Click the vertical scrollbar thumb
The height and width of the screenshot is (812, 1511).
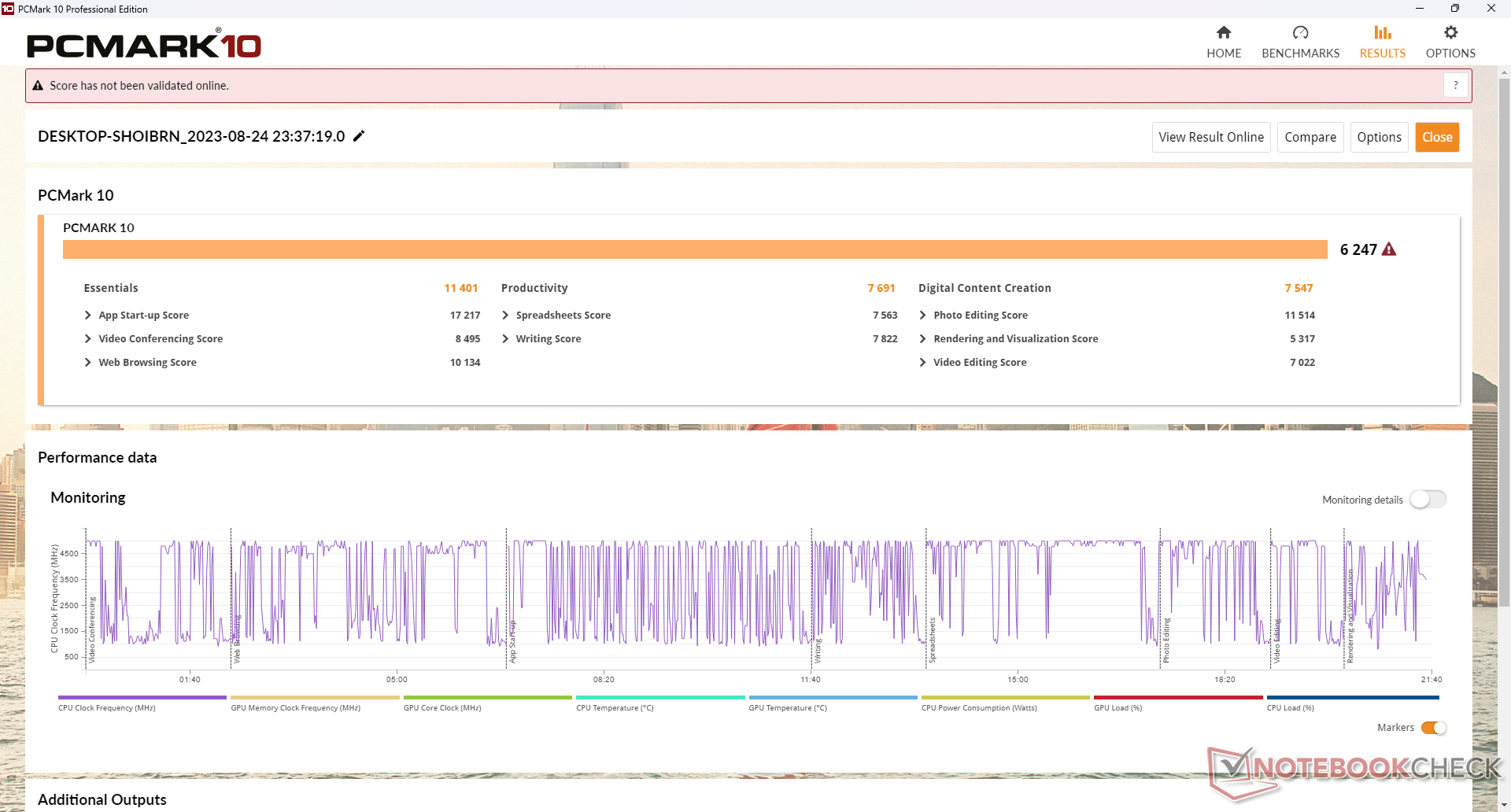pos(1504,342)
